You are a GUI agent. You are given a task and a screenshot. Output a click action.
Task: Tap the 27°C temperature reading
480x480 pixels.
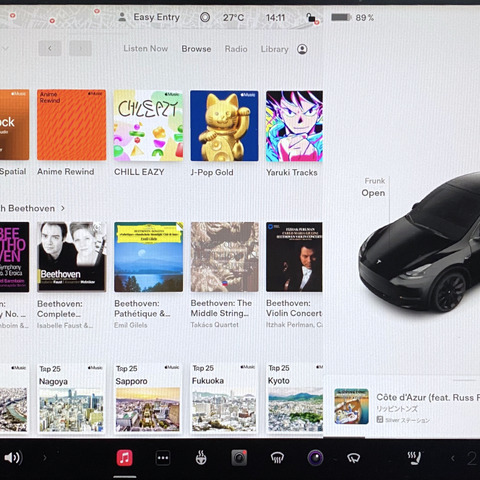pos(233,17)
